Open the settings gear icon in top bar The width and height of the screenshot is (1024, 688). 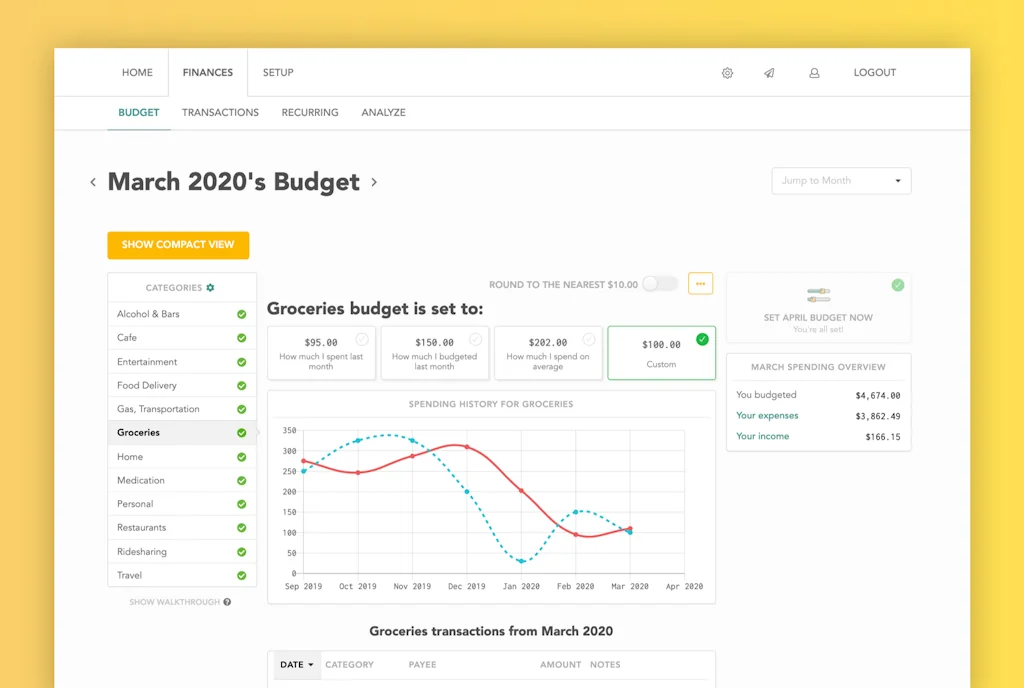click(x=727, y=73)
